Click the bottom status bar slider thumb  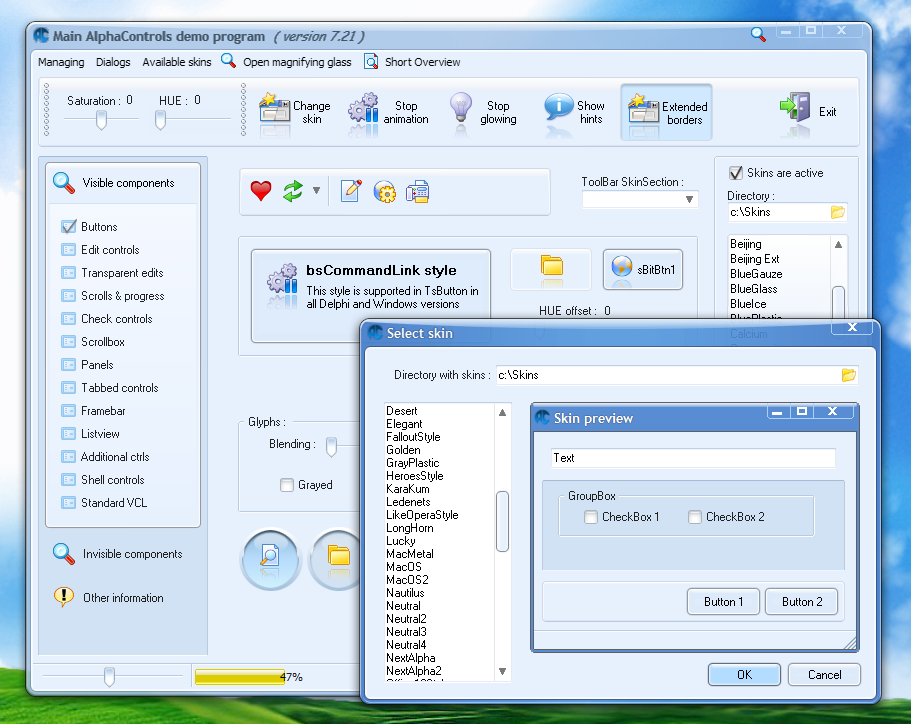[109, 676]
